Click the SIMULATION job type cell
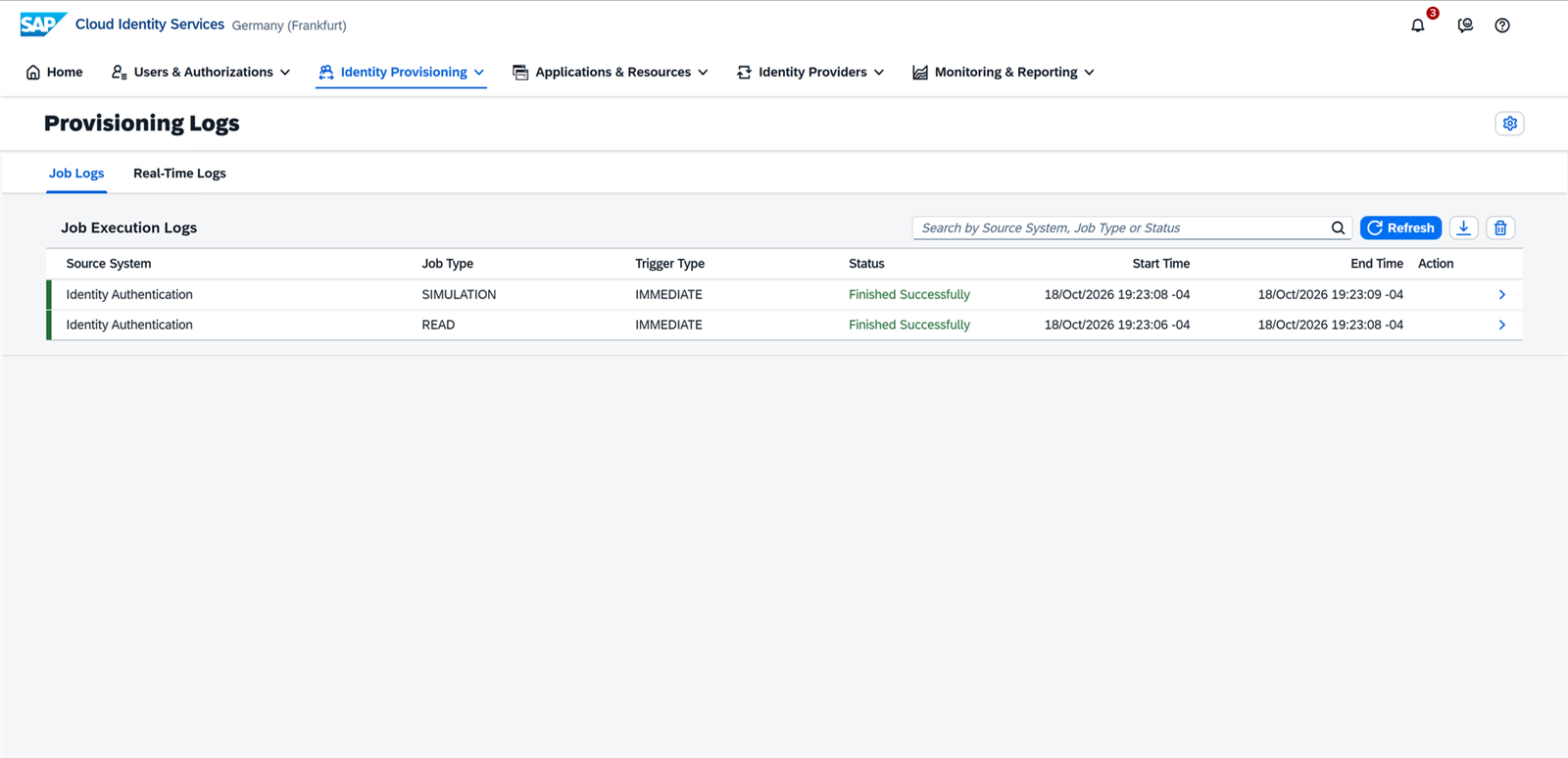The height and width of the screenshot is (758, 1568). [459, 294]
